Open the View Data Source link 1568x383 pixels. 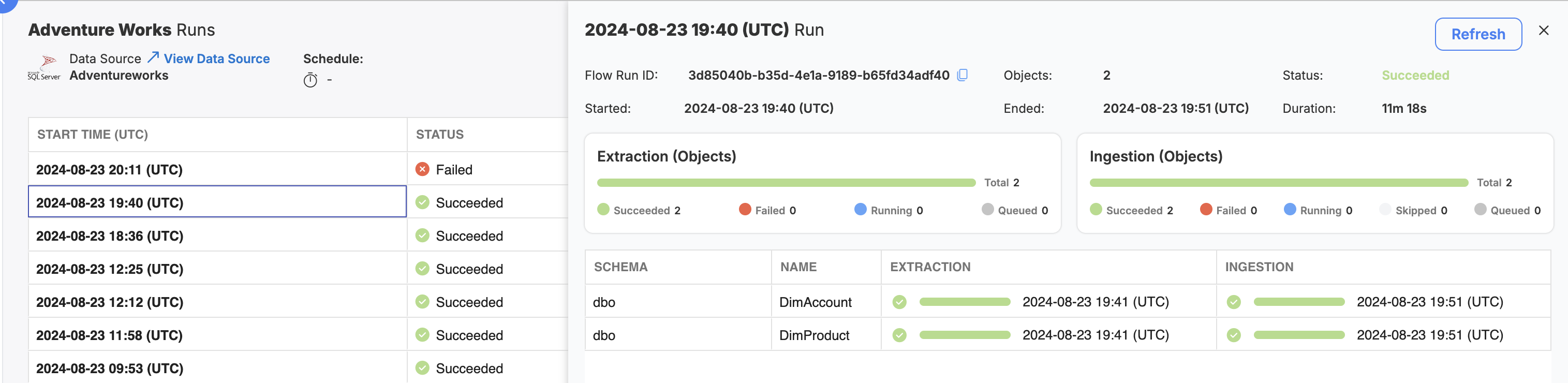217,58
